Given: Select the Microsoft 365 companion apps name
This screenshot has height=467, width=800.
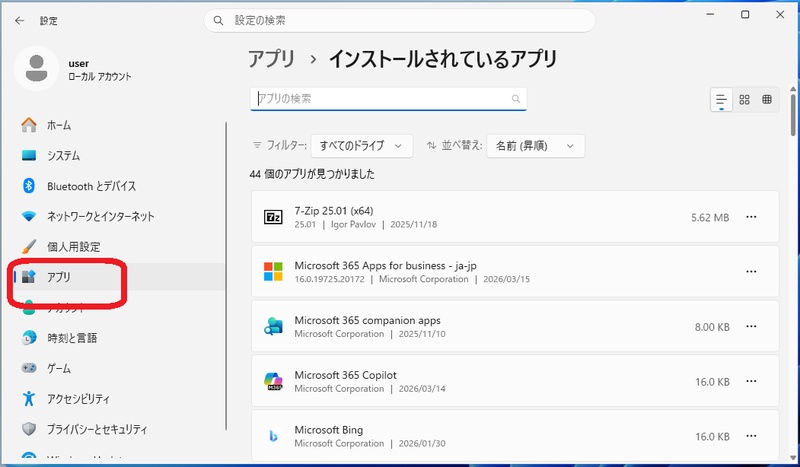Looking at the screenshot, I should pyautogui.click(x=367, y=321).
